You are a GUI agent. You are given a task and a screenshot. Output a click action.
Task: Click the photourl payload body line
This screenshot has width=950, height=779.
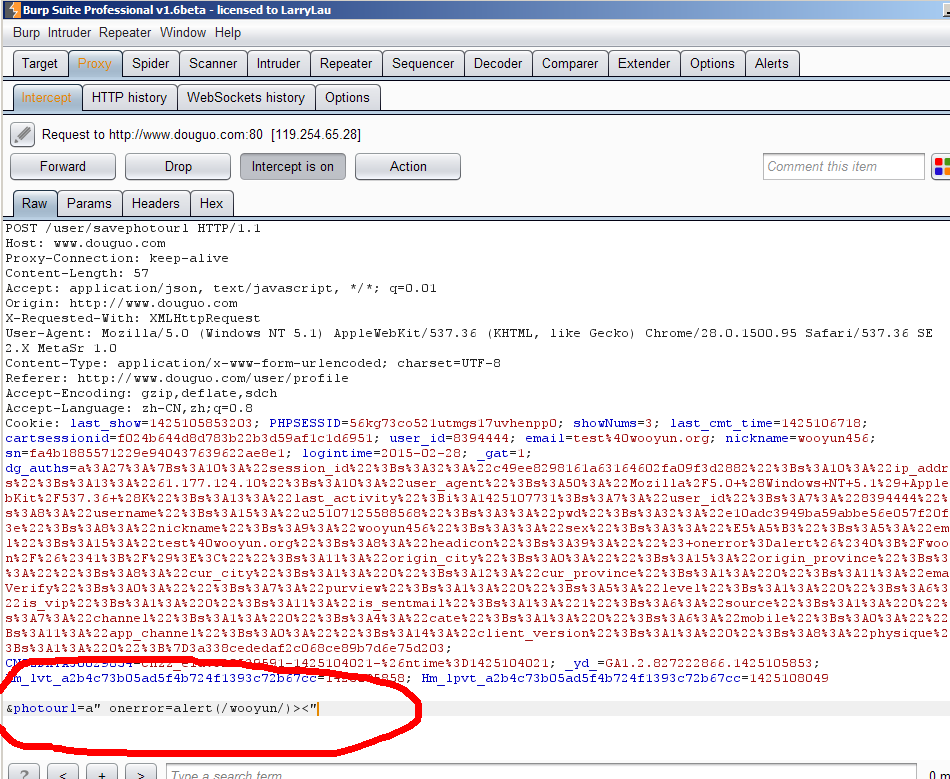point(162,708)
